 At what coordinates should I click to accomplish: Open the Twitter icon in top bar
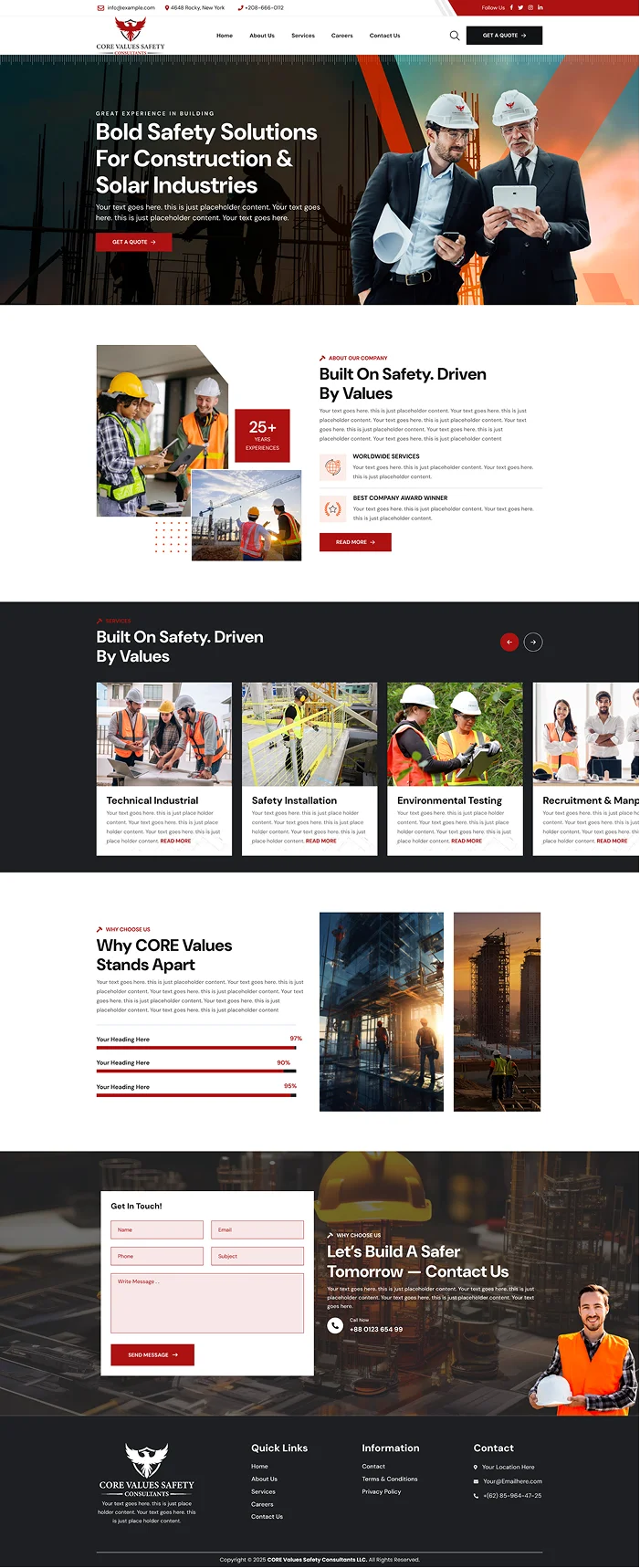click(520, 7)
